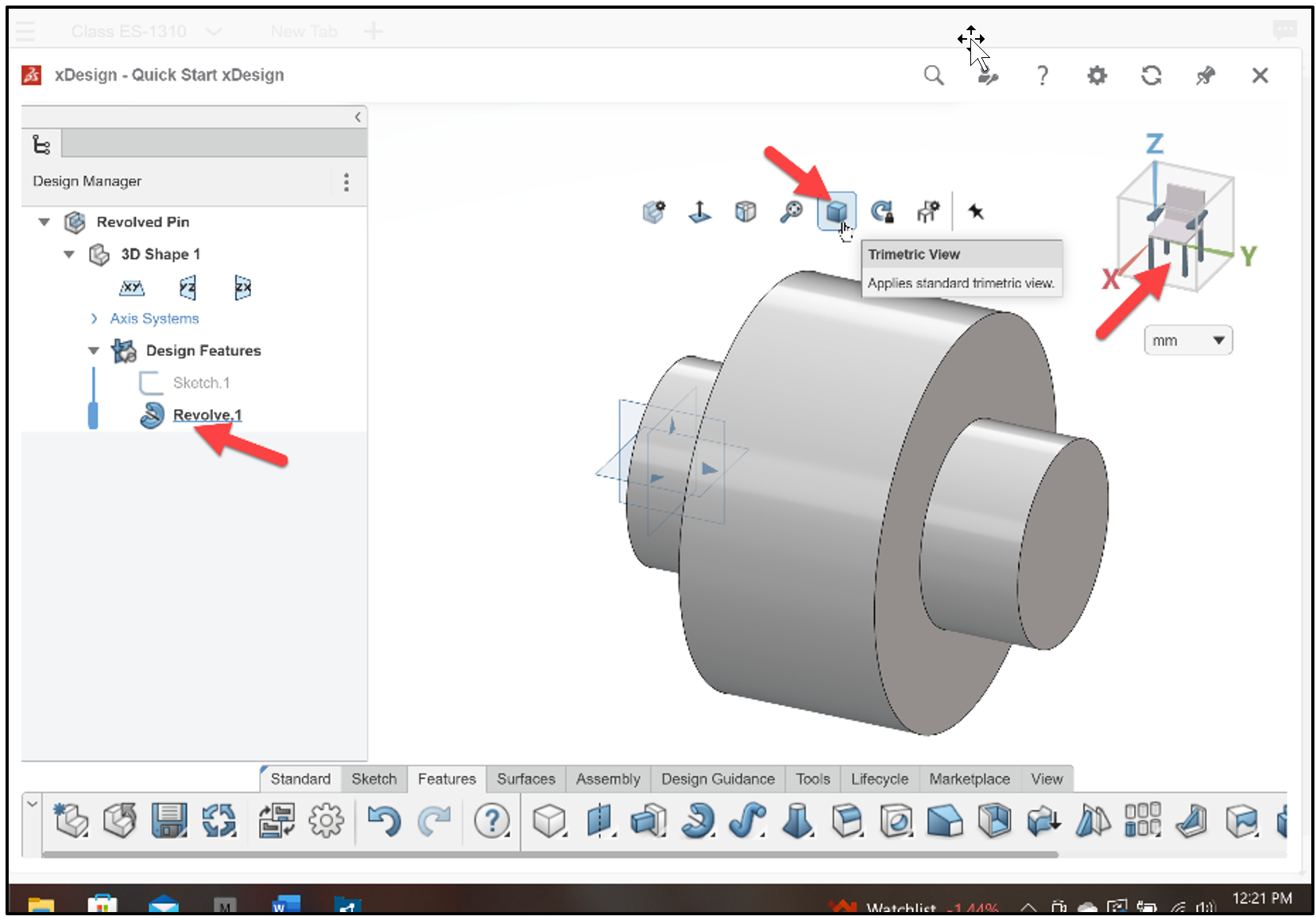
Task: Switch to the Surfaces tab
Action: click(525, 779)
